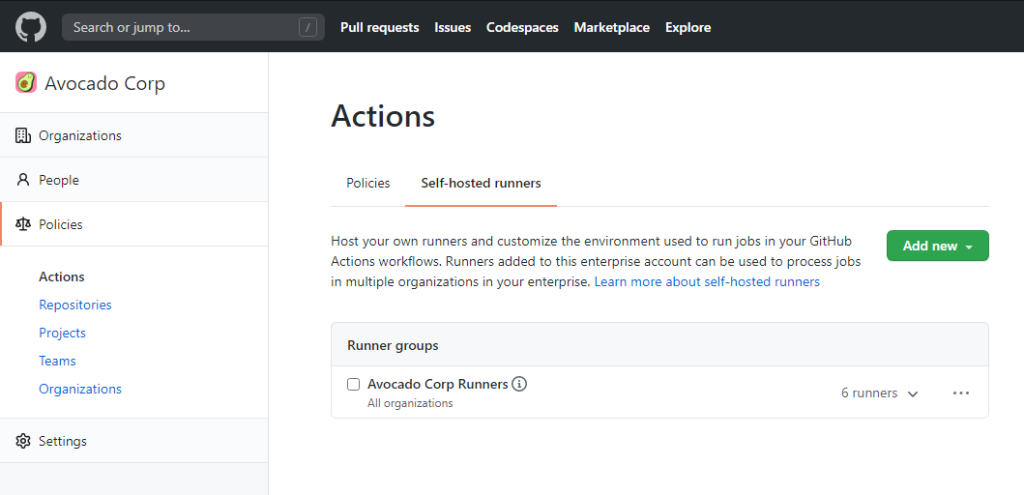Click the Organizations building icon in sidebar
The height and width of the screenshot is (495, 1024).
[x=23, y=136]
